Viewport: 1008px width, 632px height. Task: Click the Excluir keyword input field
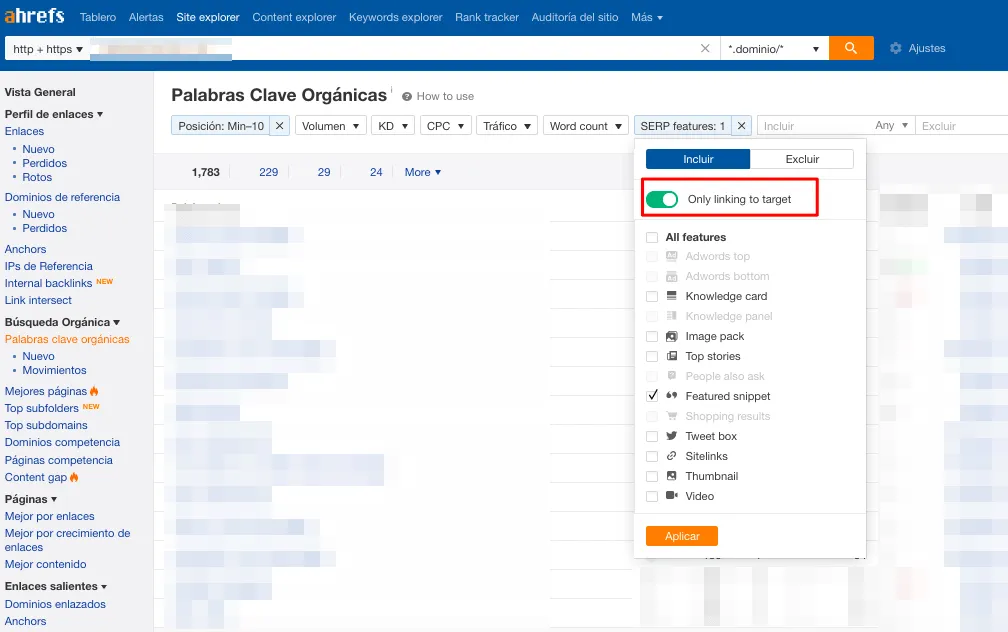pos(962,126)
